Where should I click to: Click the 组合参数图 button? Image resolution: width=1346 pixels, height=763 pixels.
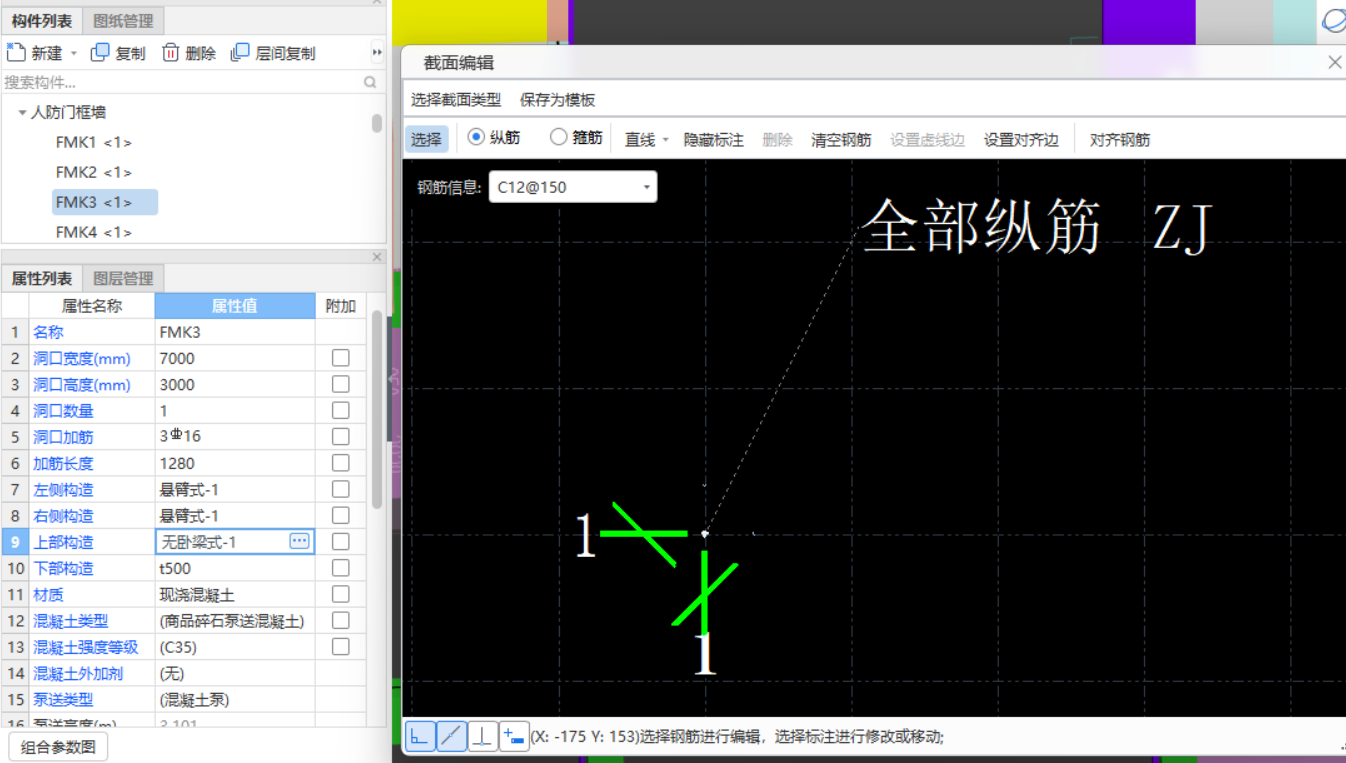(x=58, y=747)
